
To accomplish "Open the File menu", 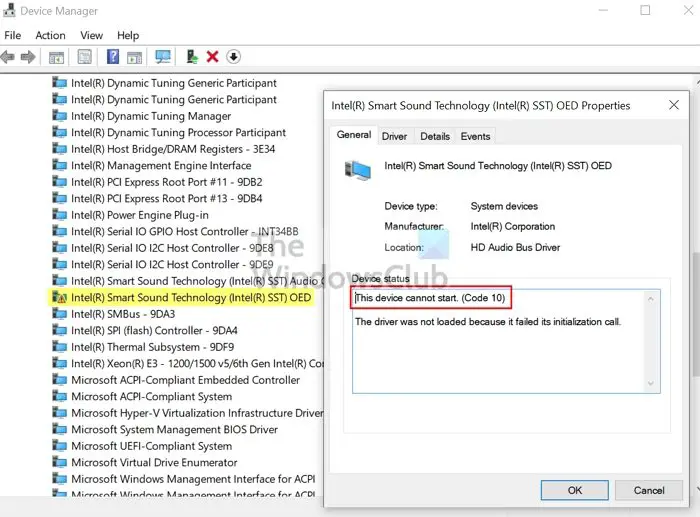I will (12, 35).
